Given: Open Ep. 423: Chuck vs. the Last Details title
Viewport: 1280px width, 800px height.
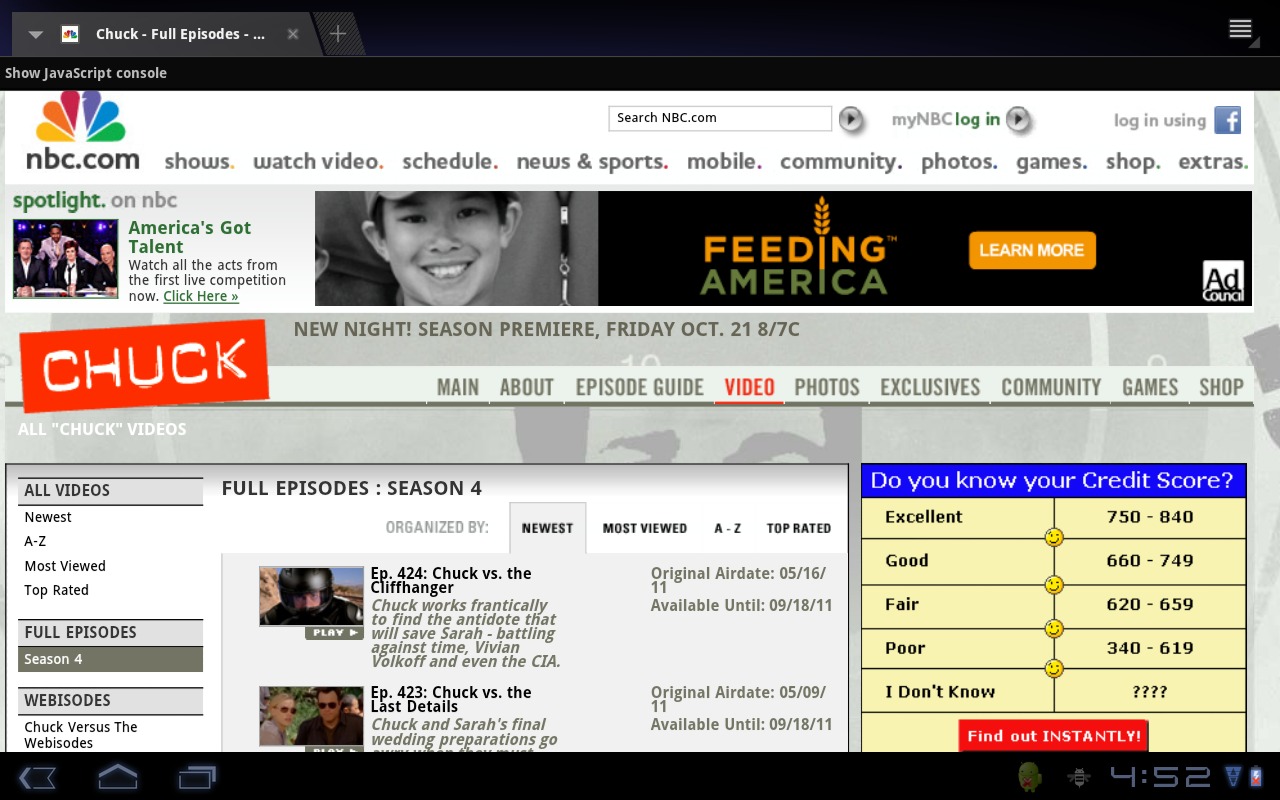Looking at the screenshot, I should click(451, 699).
